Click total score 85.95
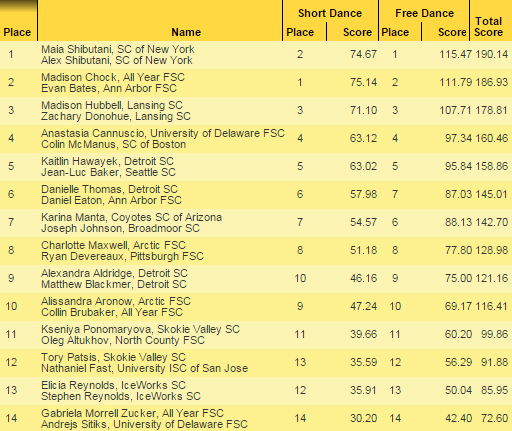 click(x=495, y=390)
